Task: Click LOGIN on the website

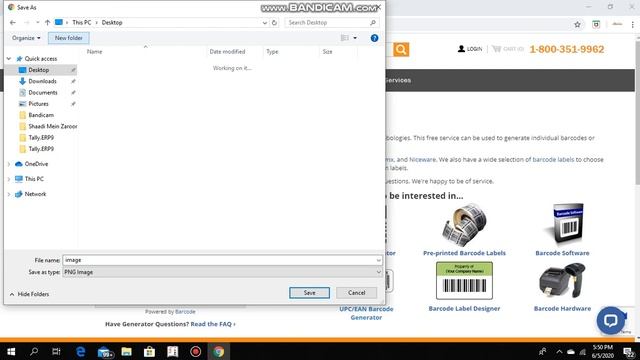Action: [470, 49]
